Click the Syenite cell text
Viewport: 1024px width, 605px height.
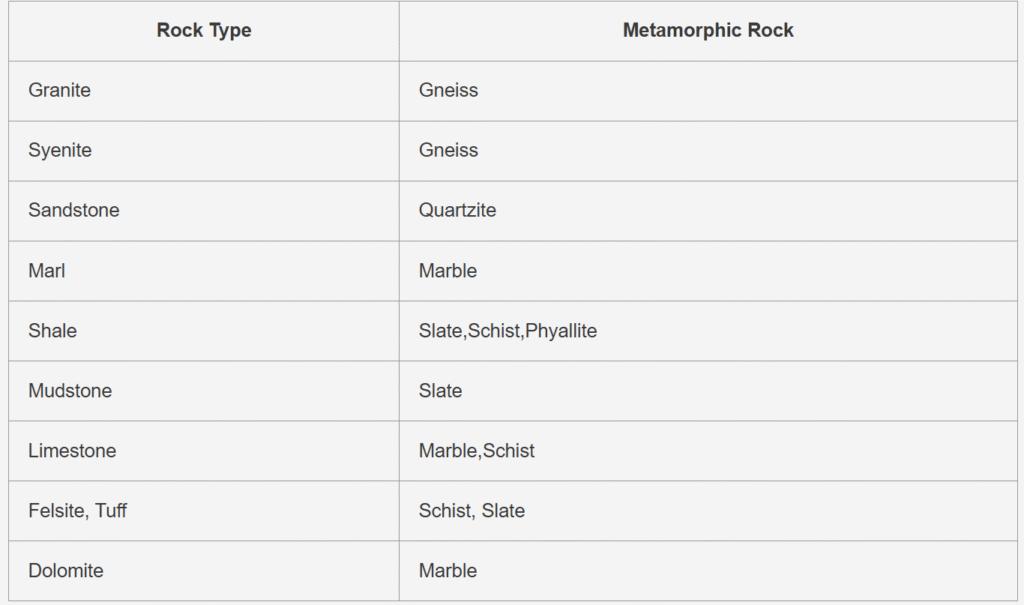[60, 151]
